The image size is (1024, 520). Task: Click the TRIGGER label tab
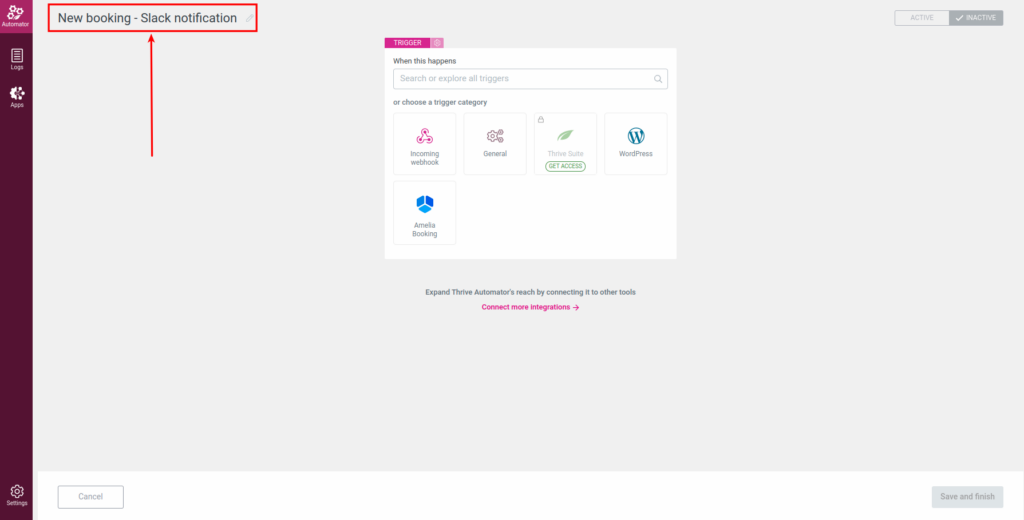(x=407, y=43)
